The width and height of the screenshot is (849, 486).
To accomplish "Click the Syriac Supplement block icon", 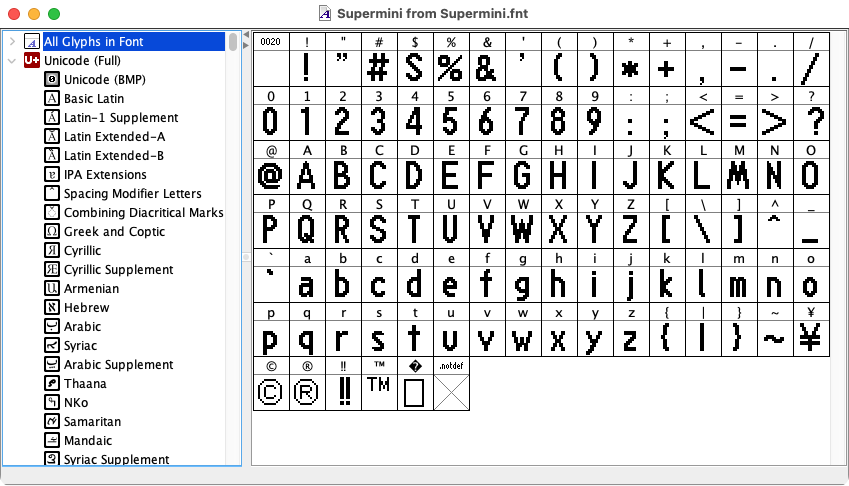I will [x=52, y=458].
